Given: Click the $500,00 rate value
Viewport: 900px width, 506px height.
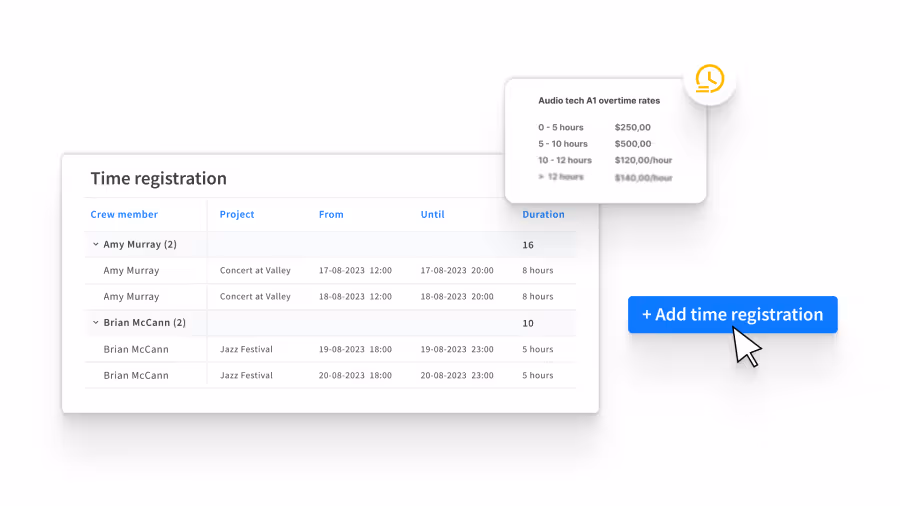Looking at the screenshot, I should [633, 143].
